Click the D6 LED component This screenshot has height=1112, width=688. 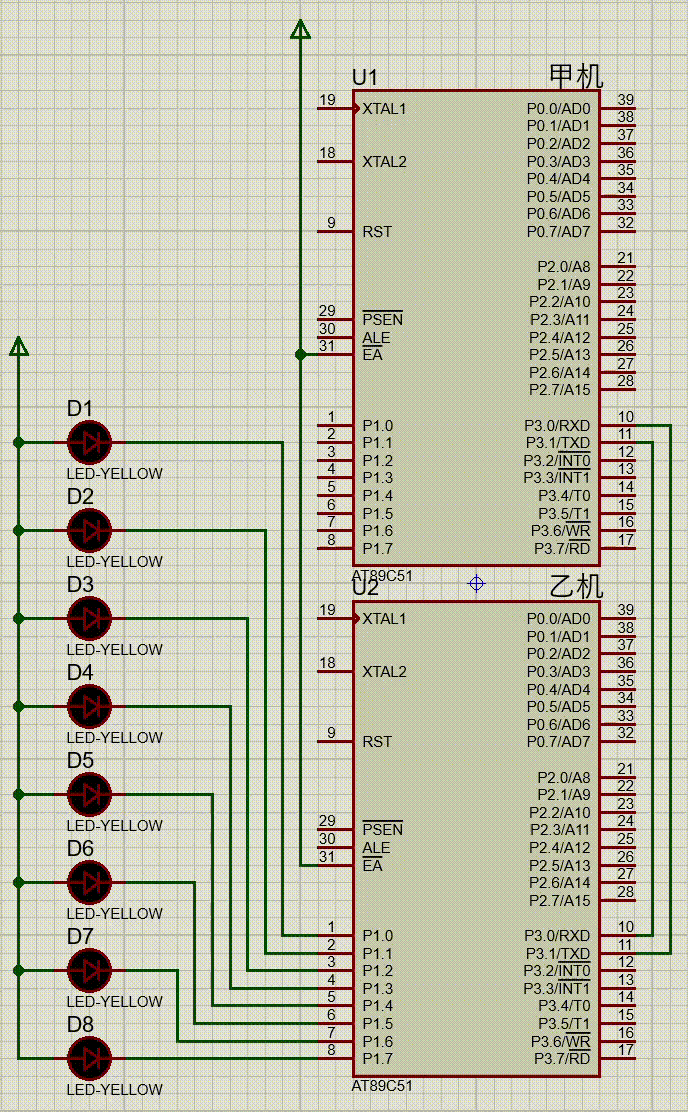click(x=89, y=882)
